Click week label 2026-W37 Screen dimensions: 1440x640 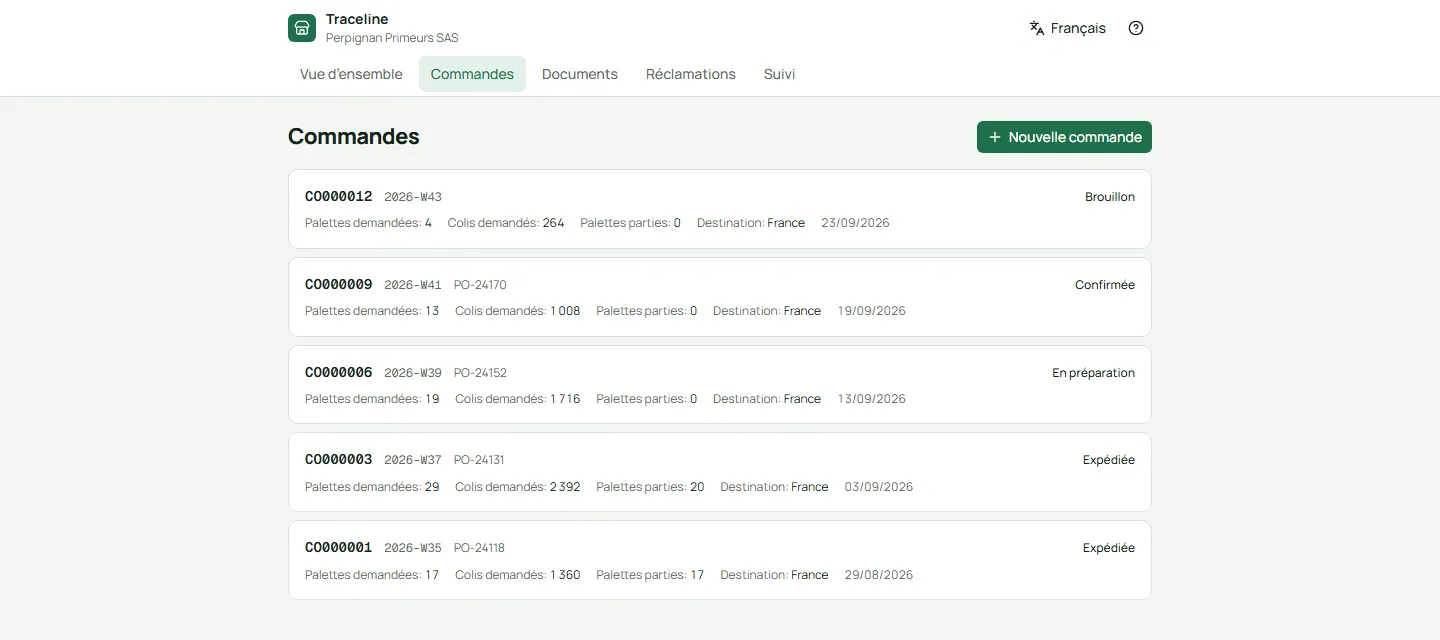[x=413, y=460]
